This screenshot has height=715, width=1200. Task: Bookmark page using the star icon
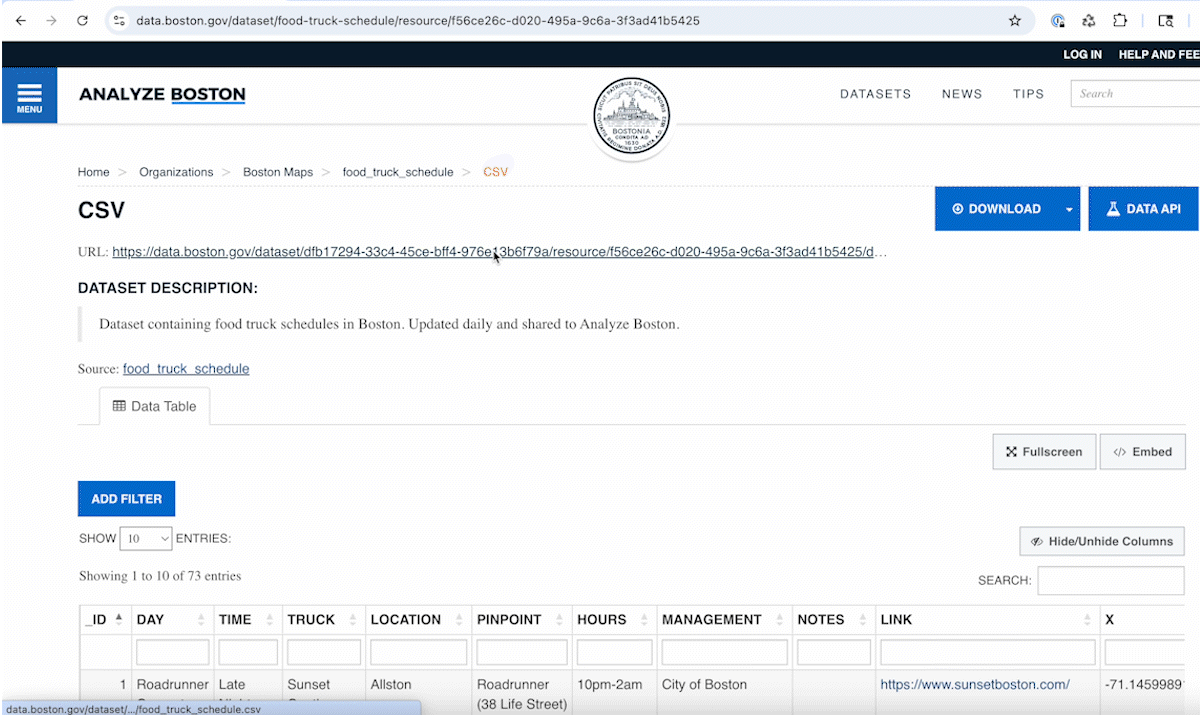pyautogui.click(x=1015, y=20)
